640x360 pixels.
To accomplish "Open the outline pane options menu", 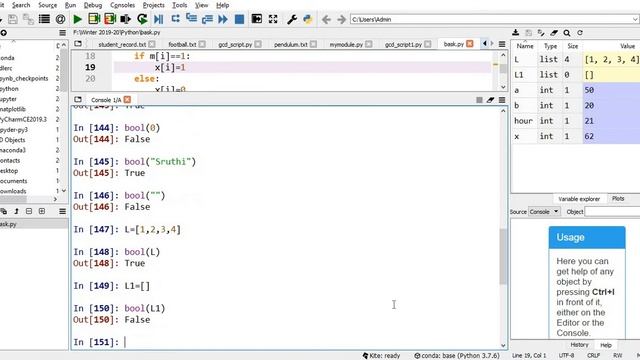I will click(62, 211).
